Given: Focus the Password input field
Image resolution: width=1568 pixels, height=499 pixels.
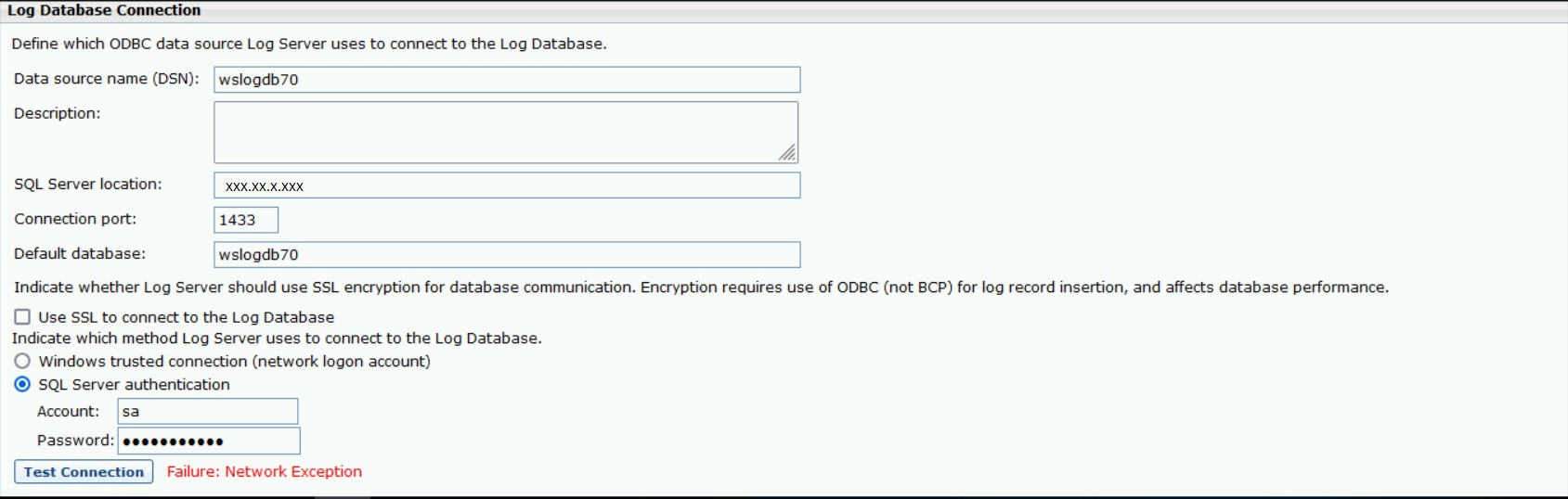Looking at the screenshot, I should [x=209, y=441].
